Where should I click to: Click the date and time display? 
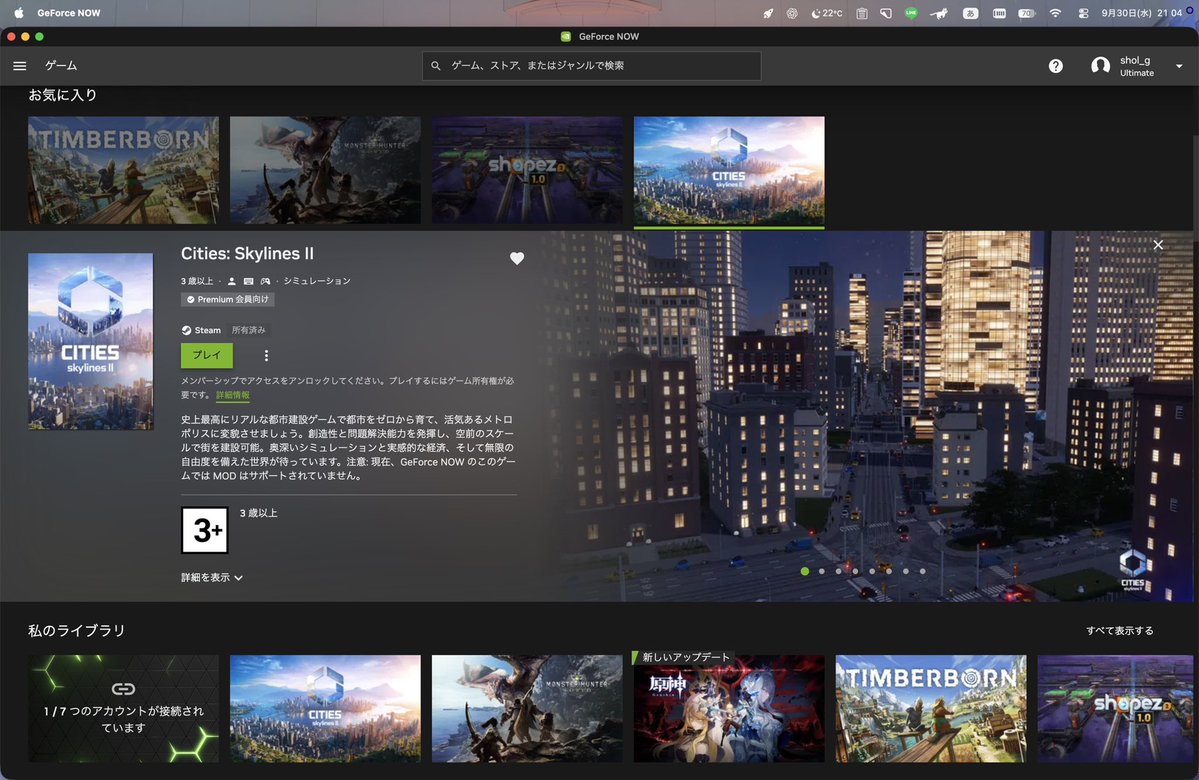pos(1142,13)
